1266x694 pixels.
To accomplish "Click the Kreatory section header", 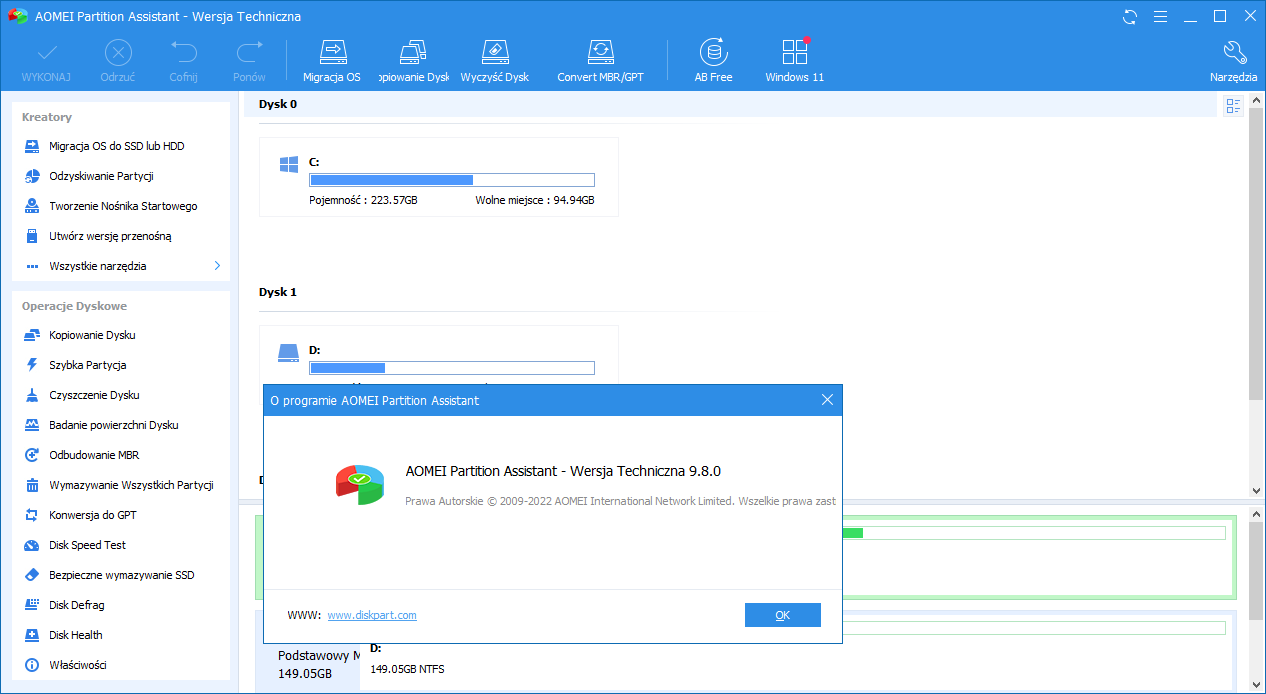I will click(x=47, y=117).
